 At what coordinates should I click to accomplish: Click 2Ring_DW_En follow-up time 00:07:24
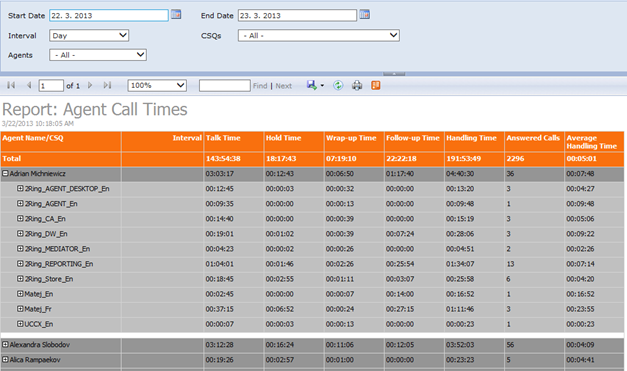pos(400,234)
